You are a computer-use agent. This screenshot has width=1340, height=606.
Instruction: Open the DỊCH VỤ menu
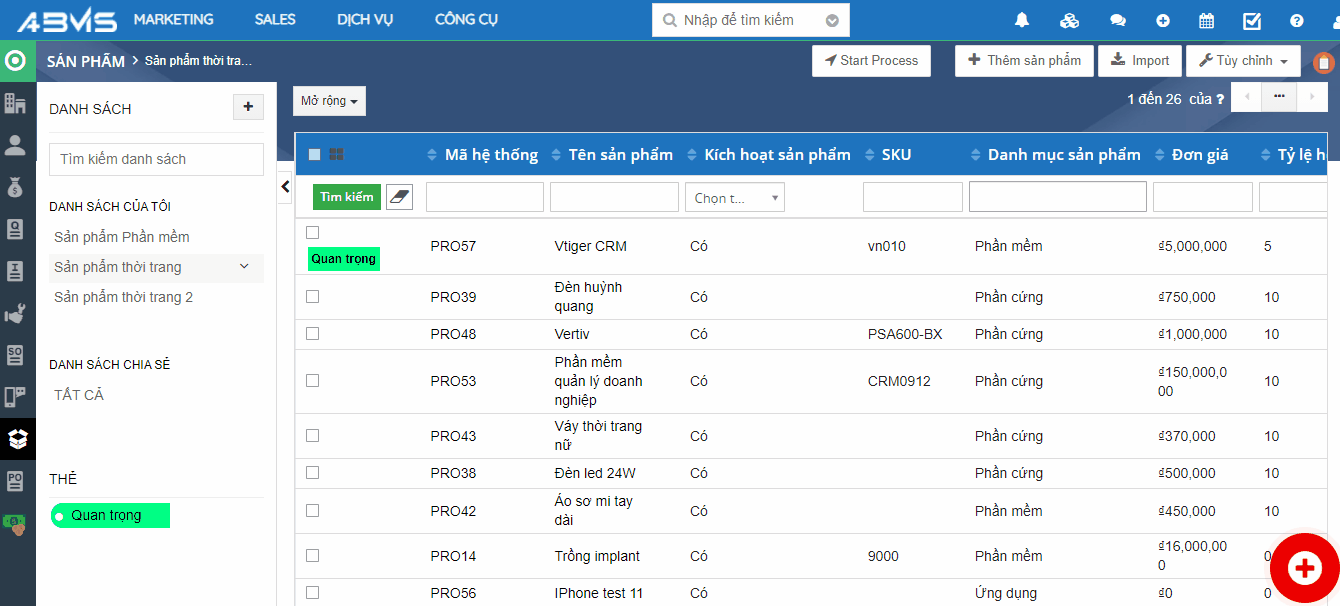tap(365, 20)
